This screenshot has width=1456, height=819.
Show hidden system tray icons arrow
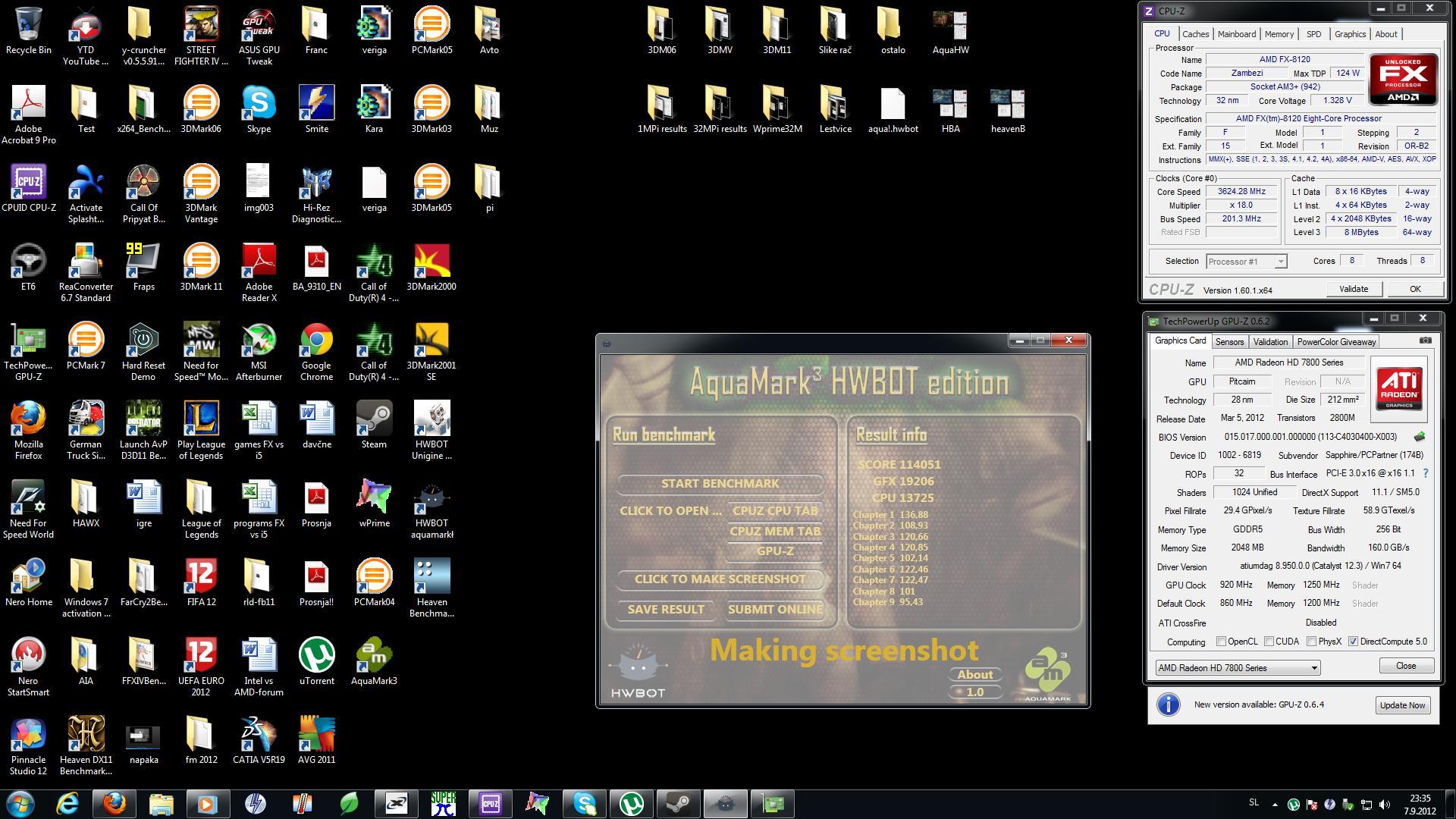tap(1274, 805)
